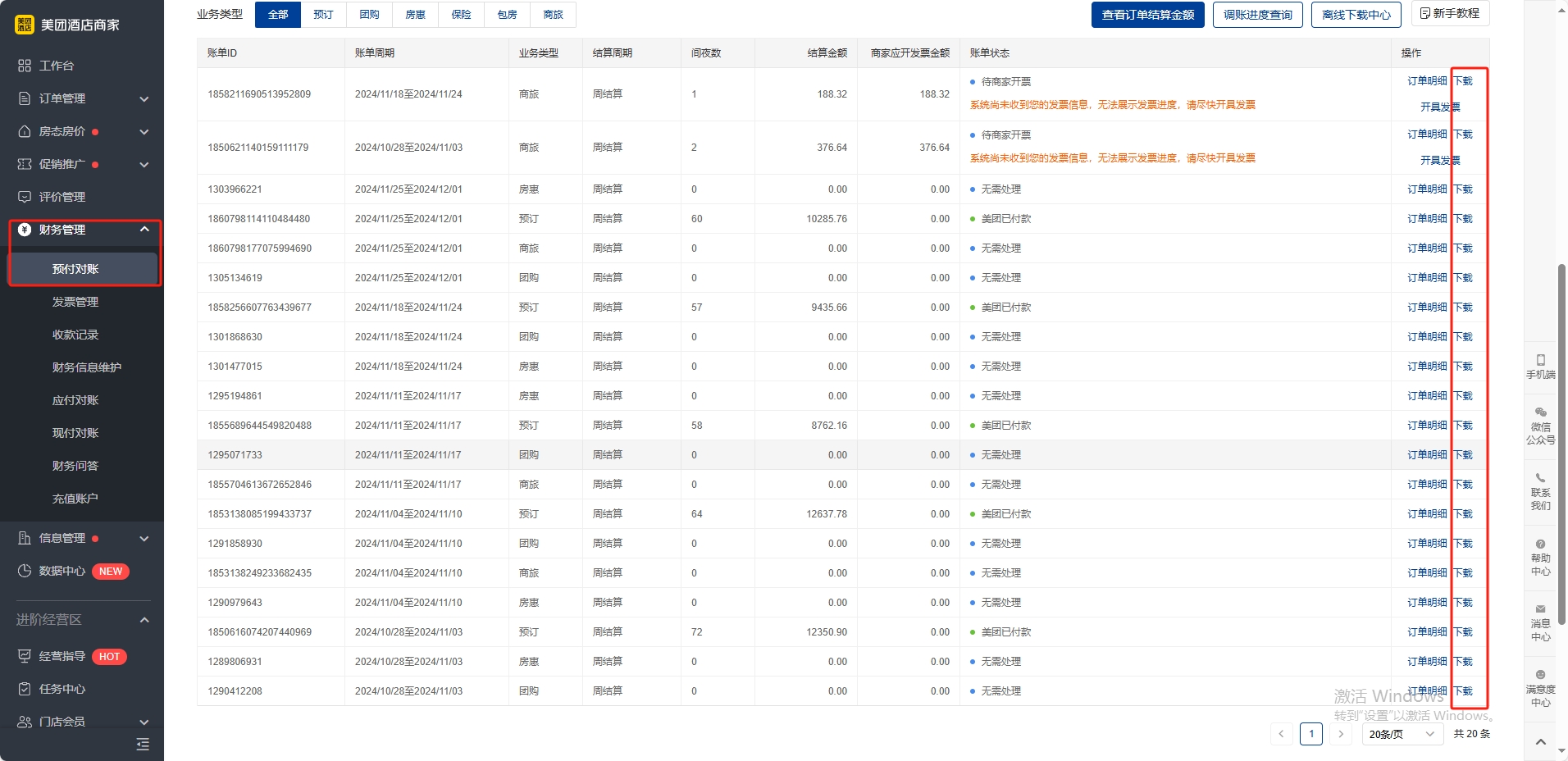Open the 消息中心 envelope icon
The width and height of the screenshot is (1568, 761).
[x=1540, y=609]
